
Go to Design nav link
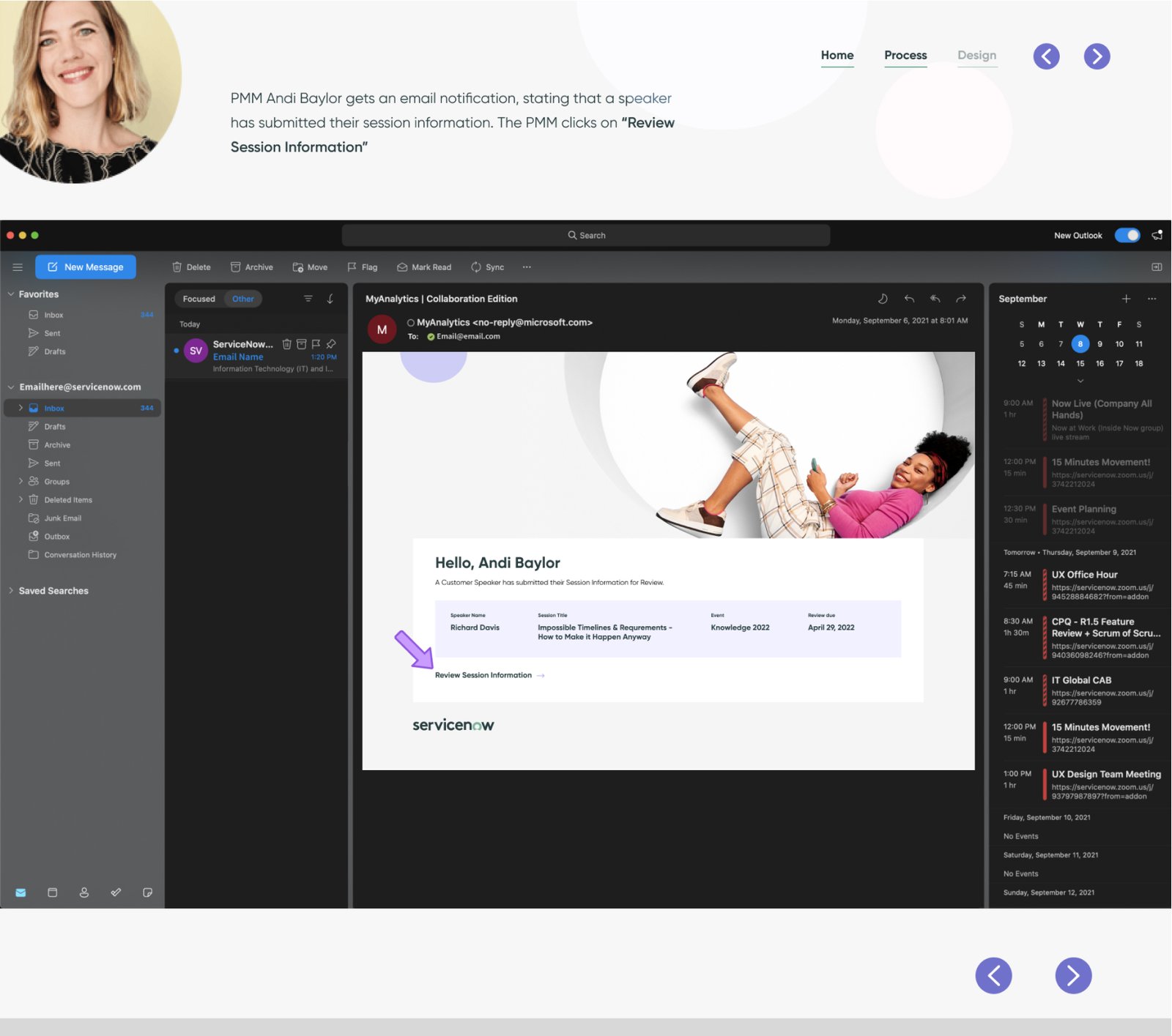(976, 56)
